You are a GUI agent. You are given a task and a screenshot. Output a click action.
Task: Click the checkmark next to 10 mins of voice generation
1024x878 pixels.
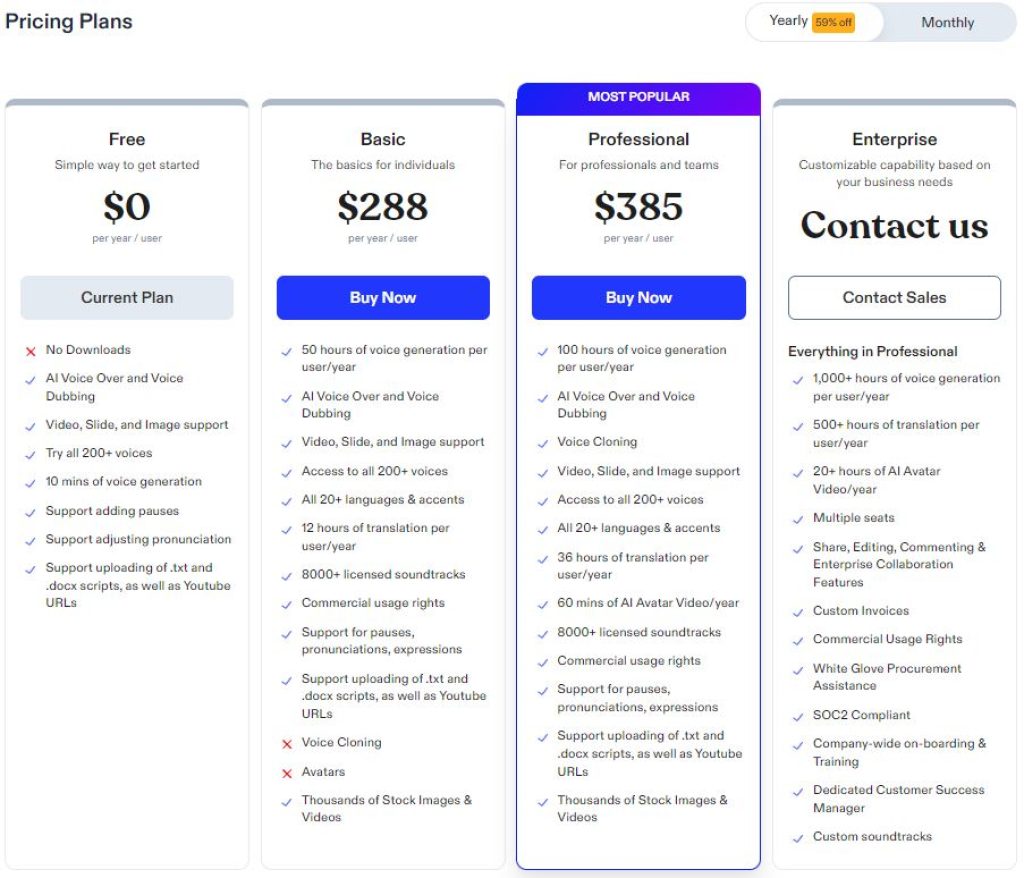pos(29,481)
